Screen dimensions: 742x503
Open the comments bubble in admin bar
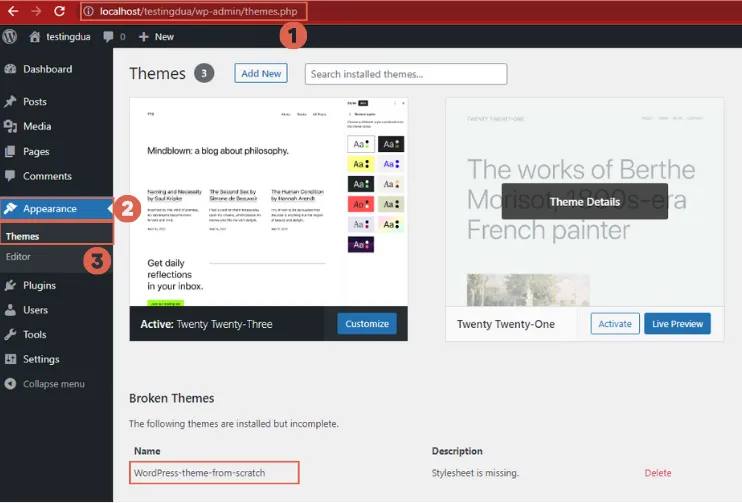pyautogui.click(x=108, y=37)
